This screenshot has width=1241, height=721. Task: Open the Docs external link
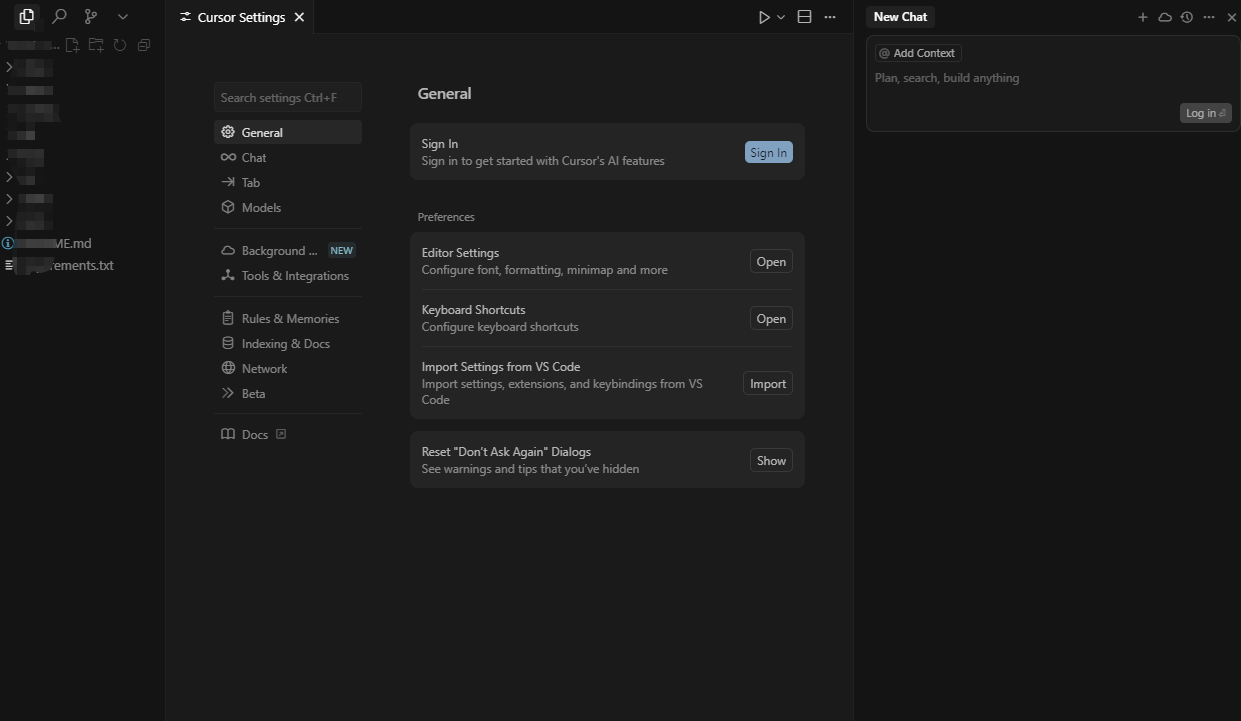[x=288, y=434]
